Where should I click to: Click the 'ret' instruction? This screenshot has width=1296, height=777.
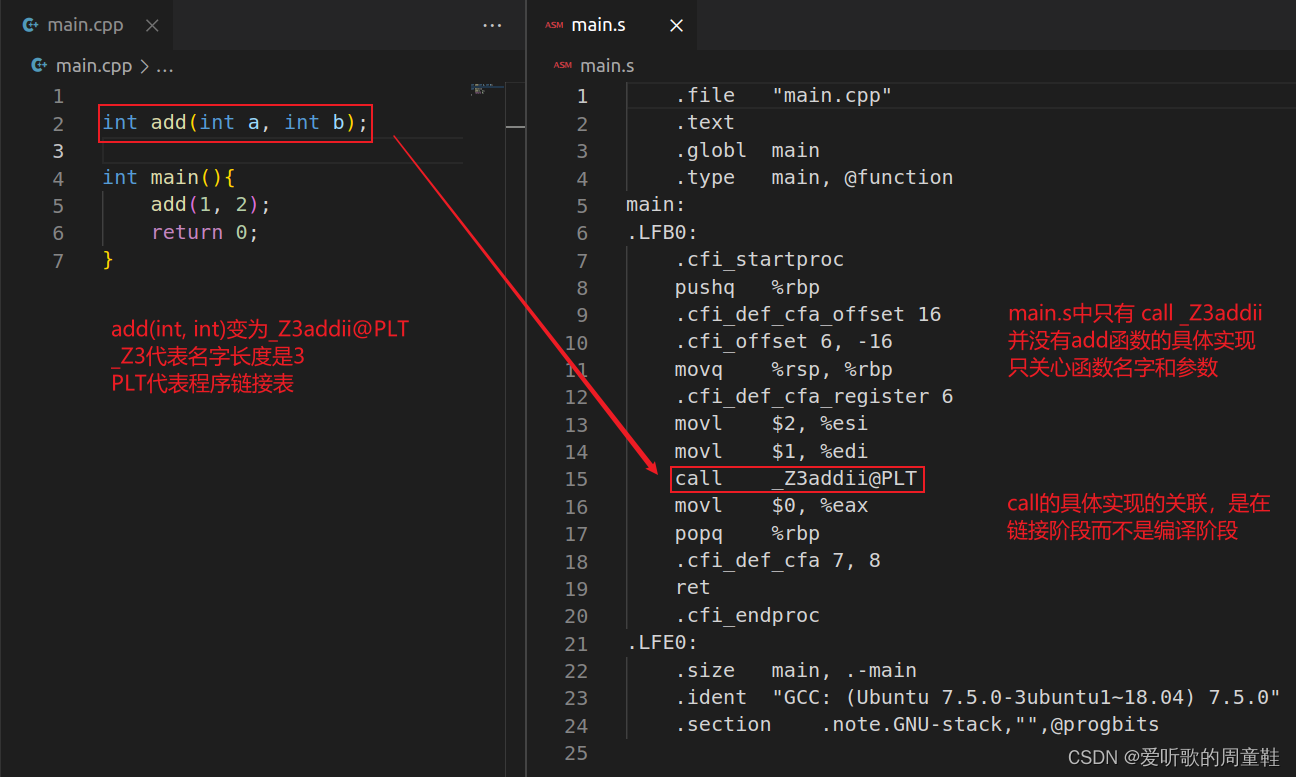692,587
